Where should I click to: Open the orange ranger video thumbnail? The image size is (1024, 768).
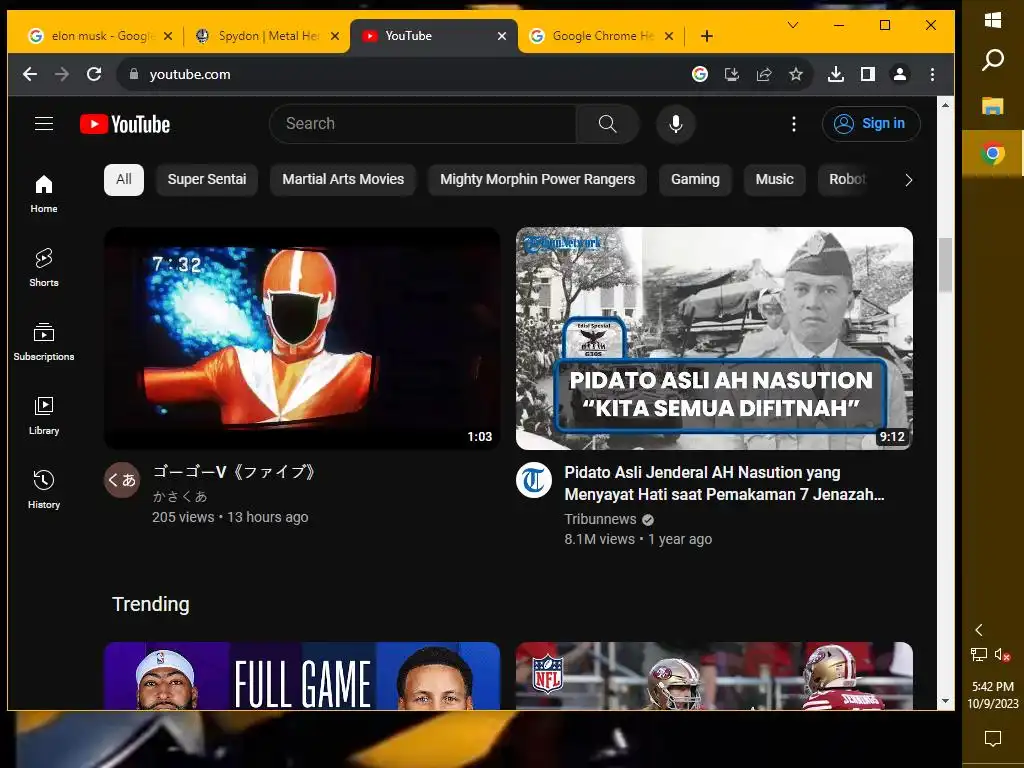[302, 338]
